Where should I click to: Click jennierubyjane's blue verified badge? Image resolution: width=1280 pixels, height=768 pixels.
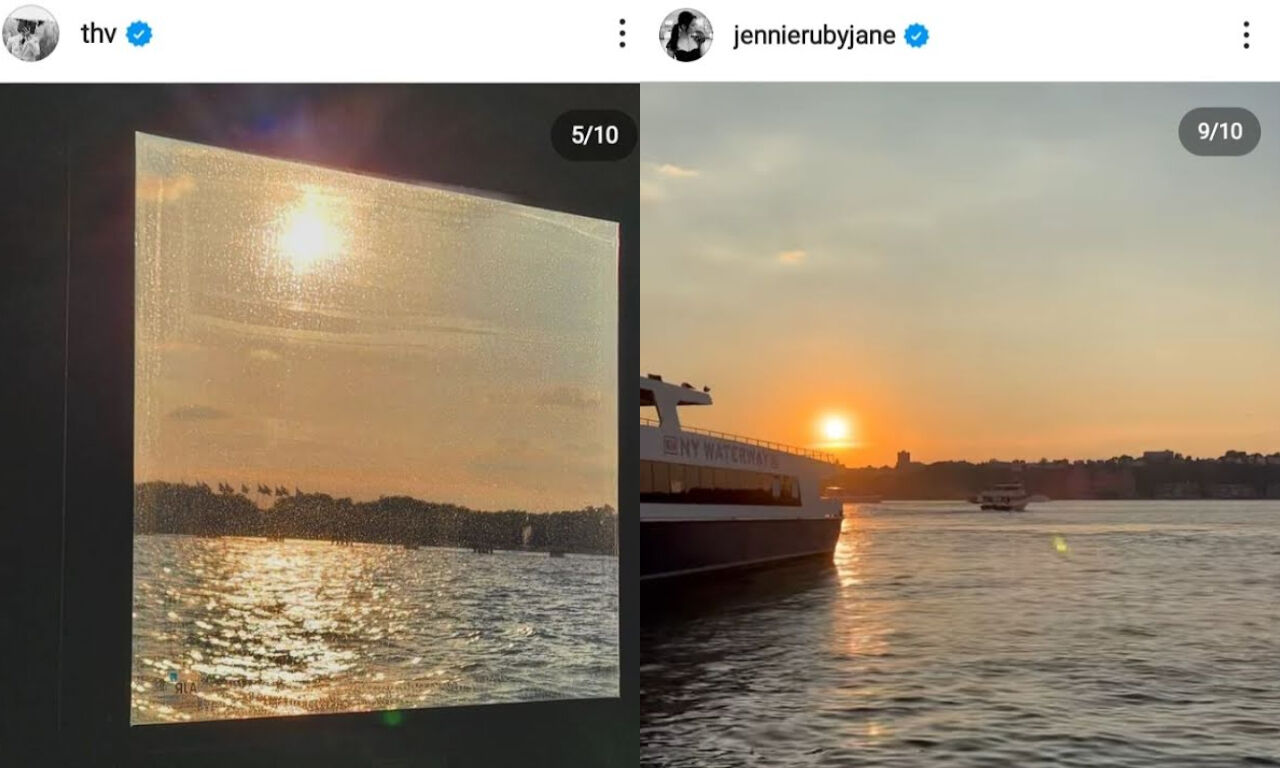pos(916,36)
